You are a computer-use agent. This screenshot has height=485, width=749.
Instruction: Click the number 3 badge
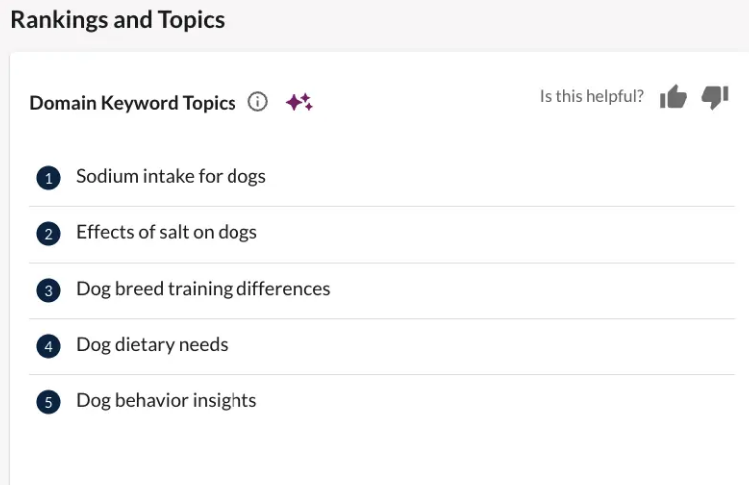click(48, 290)
